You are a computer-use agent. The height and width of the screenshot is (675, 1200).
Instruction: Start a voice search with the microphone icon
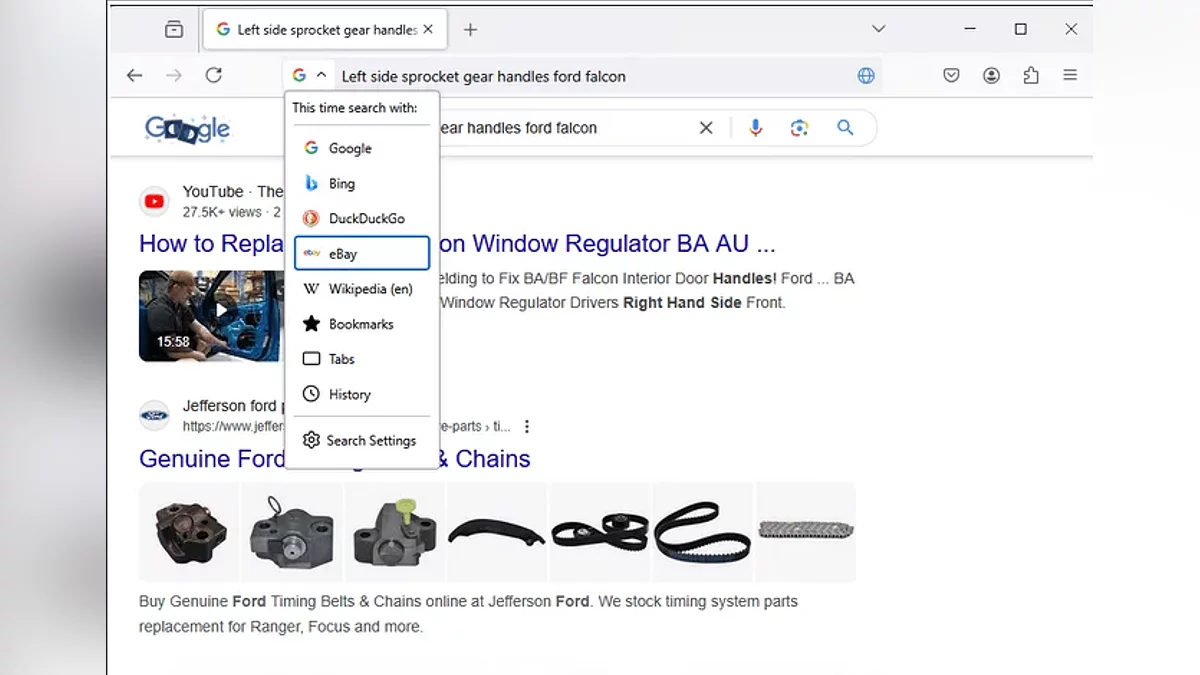(756, 128)
